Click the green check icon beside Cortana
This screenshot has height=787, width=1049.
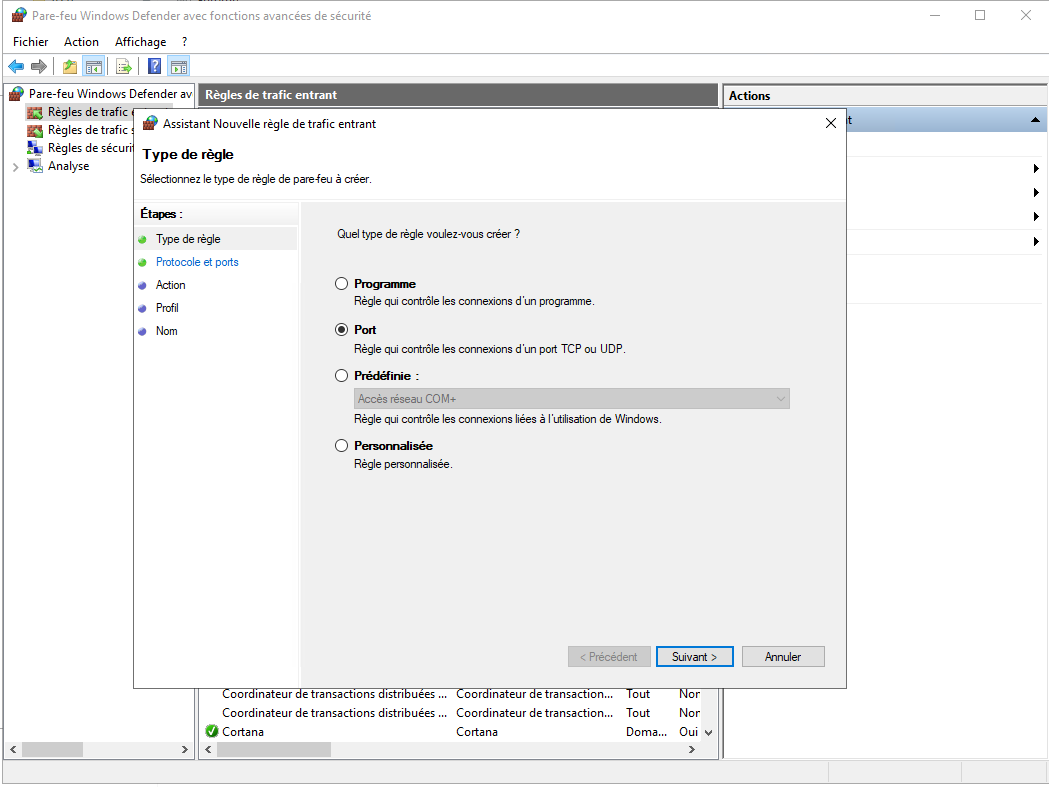(212, 731)
